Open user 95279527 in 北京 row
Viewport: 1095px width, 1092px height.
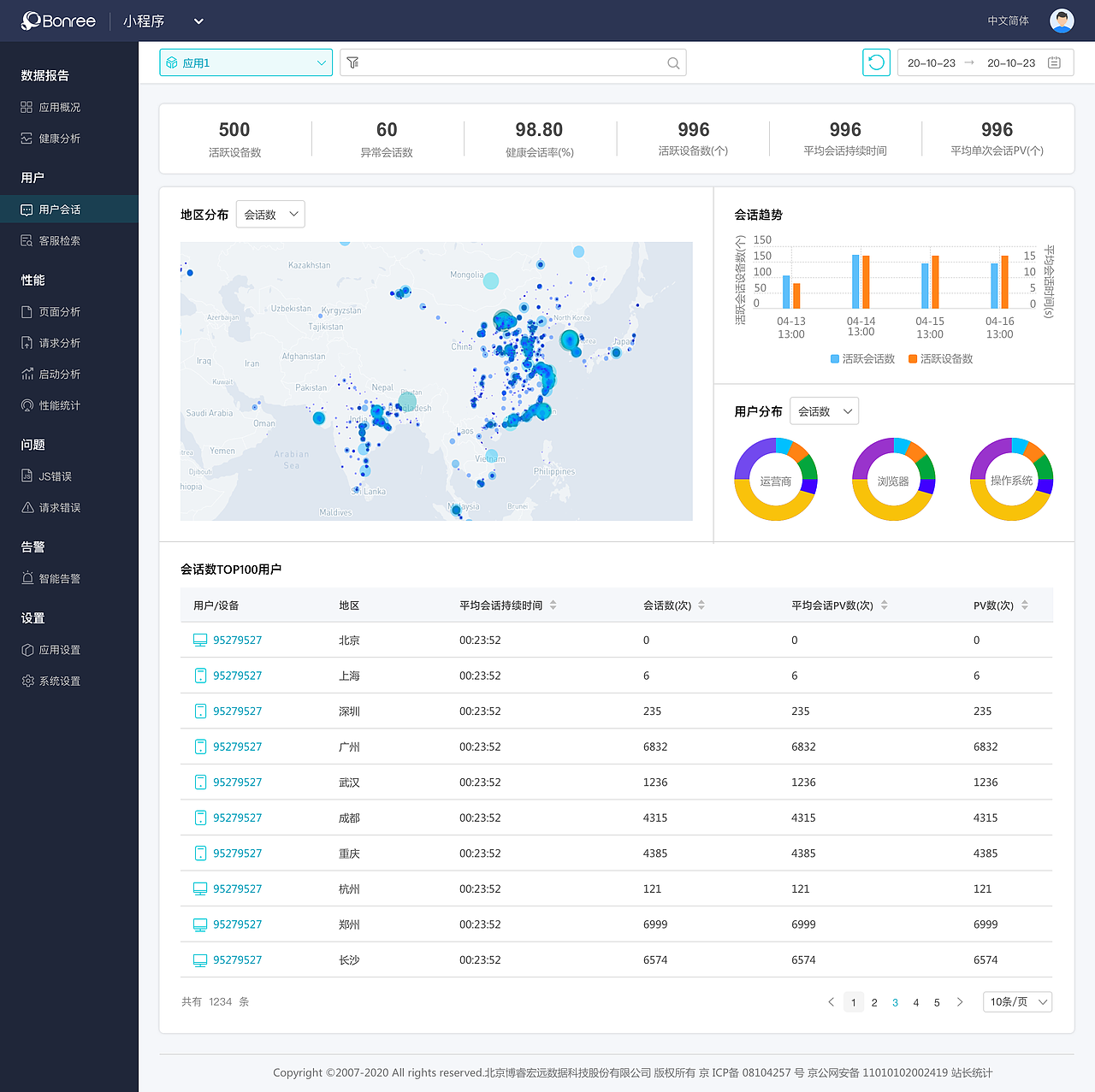point(237,640)
